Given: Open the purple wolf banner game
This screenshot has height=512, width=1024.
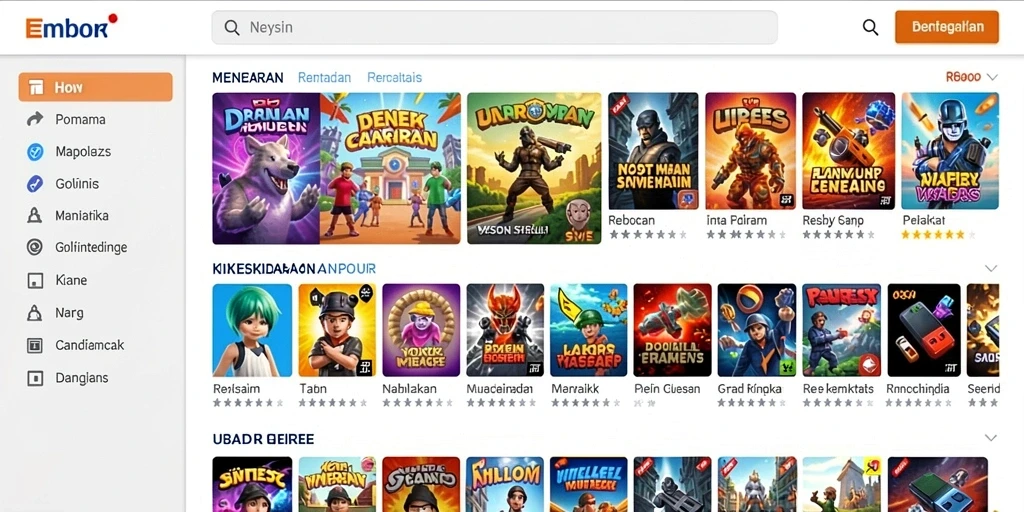Looking at the screenshot, I should coord(266,168).
